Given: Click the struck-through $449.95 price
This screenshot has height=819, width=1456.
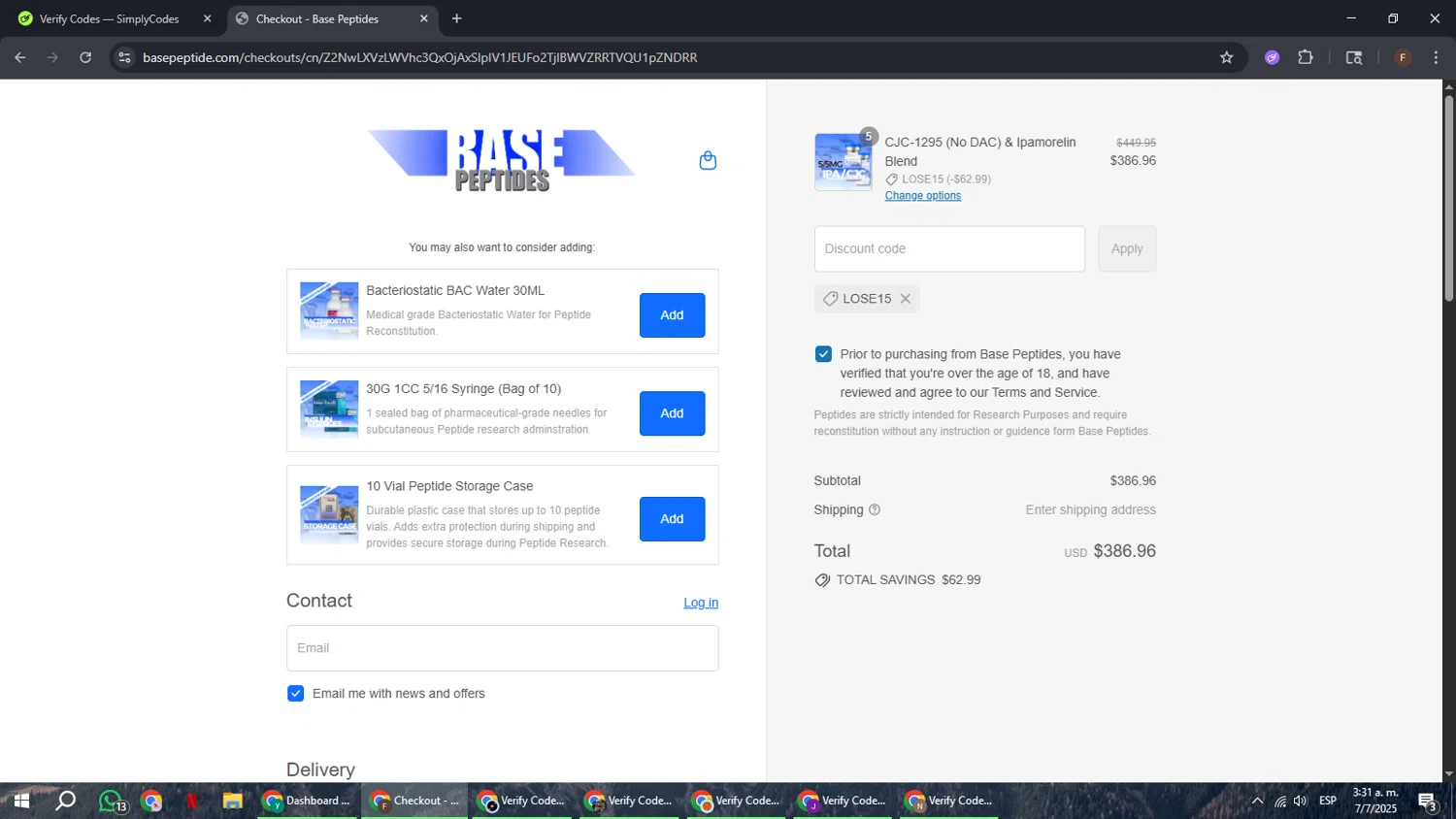Looking at the screenshot, I should click(1136, 143).
